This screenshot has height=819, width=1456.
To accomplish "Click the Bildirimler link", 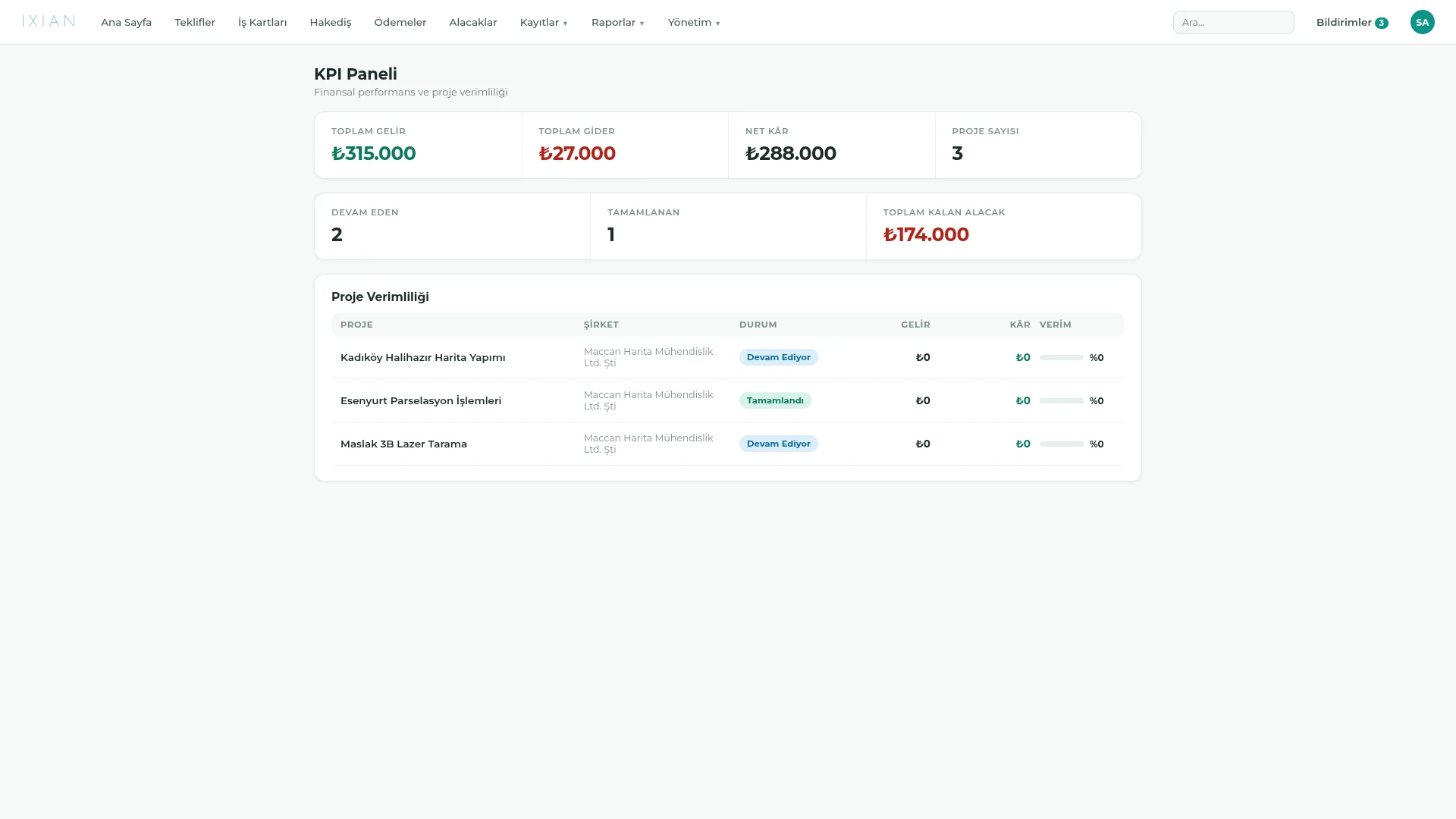I will 1344,23.
